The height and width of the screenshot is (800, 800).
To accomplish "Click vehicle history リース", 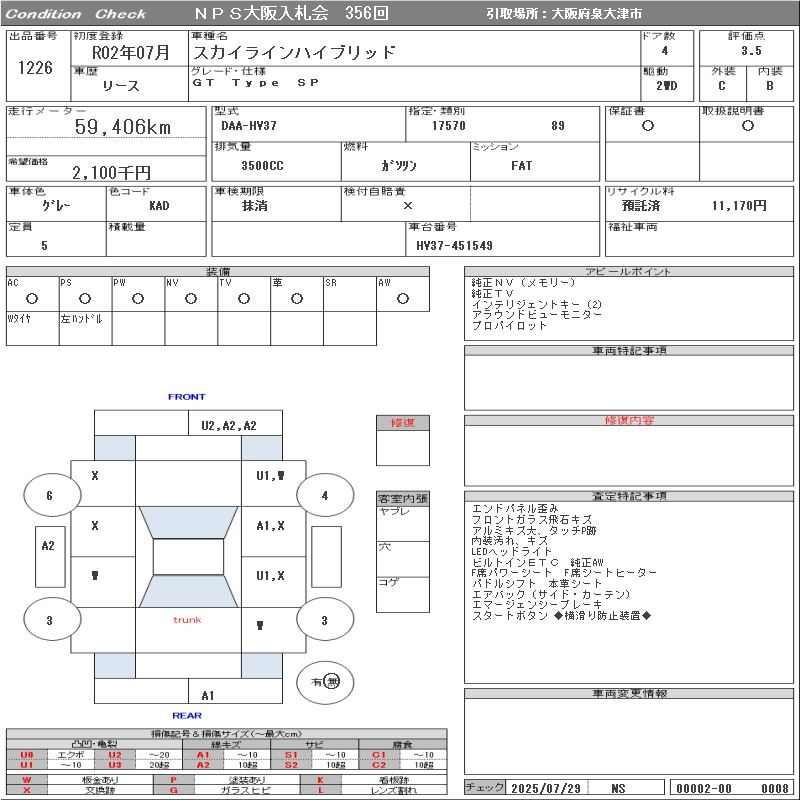I will click(x=121, y=86).
